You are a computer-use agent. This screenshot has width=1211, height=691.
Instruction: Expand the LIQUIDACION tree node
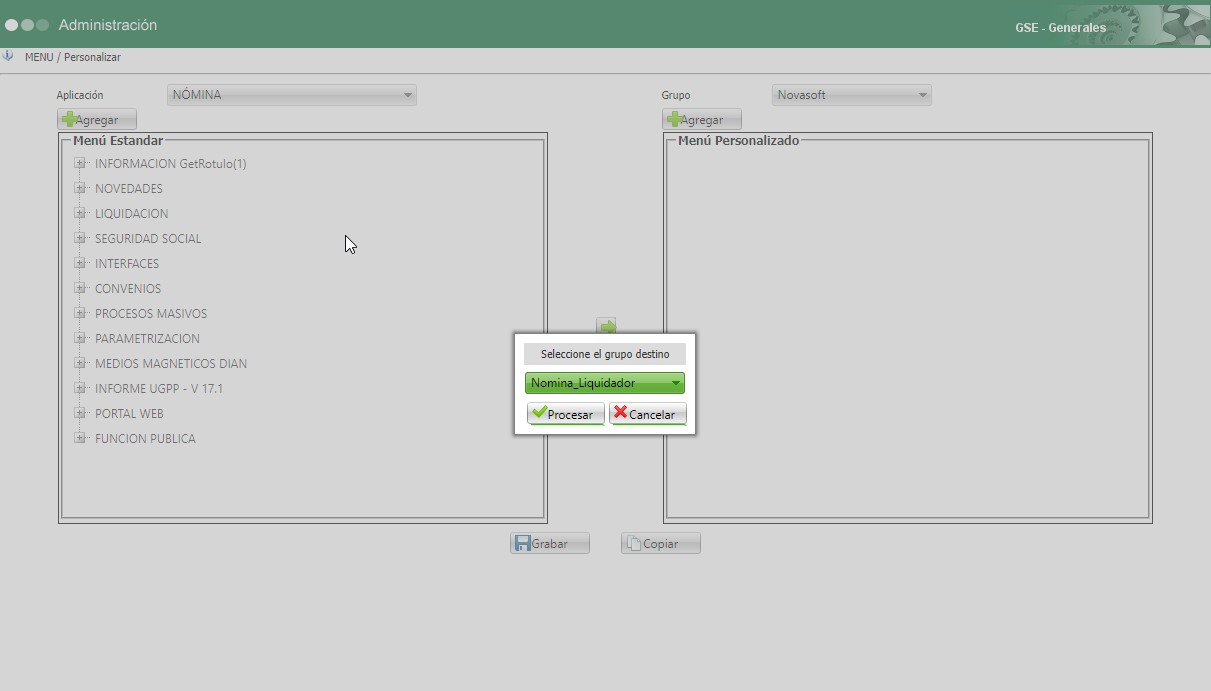point(80,213)
